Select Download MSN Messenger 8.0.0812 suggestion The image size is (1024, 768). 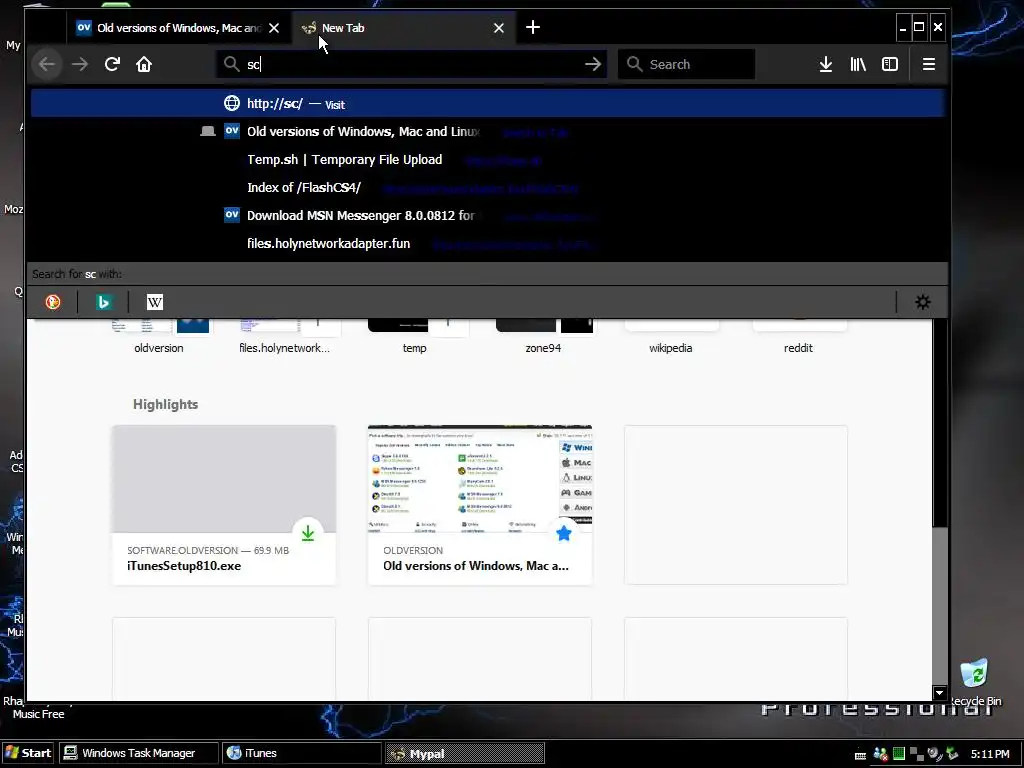[x=488, y=216]
